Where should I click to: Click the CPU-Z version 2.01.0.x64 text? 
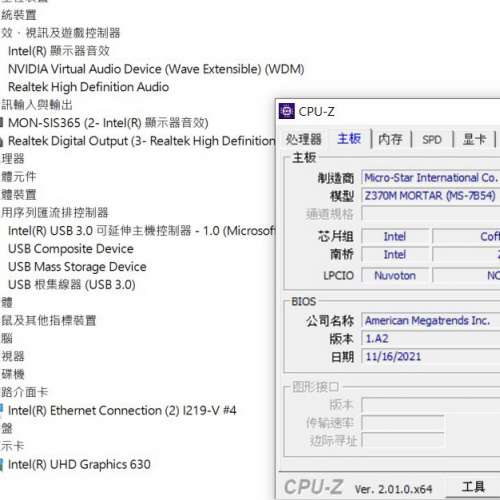(393, 489)
